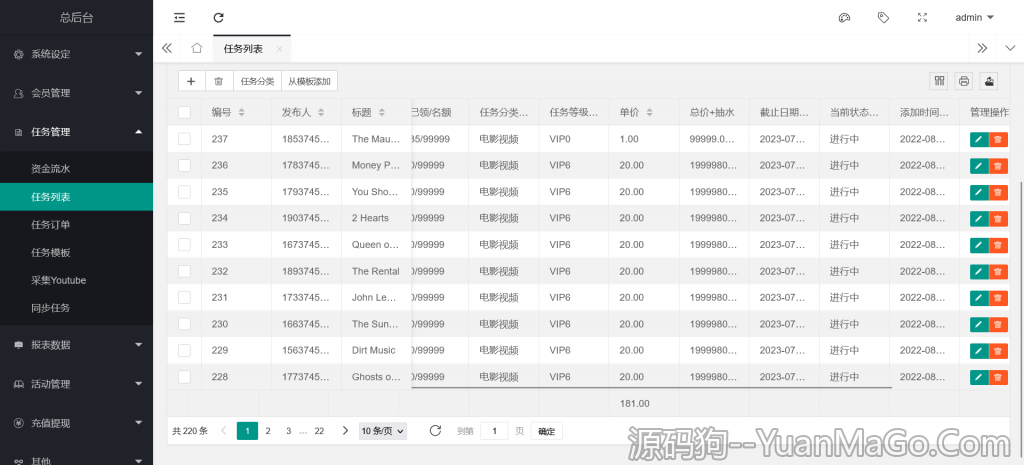Jump to last page 22
The image size is (1024, 465).
319,430
